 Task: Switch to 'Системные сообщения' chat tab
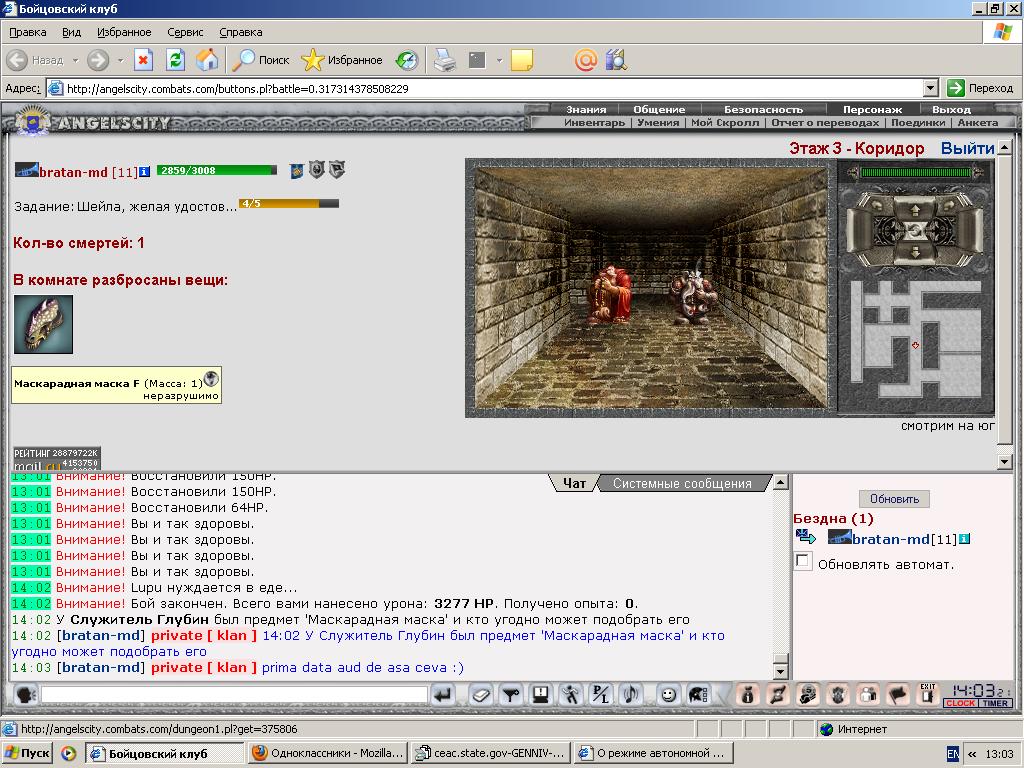[x=682, y=483]
